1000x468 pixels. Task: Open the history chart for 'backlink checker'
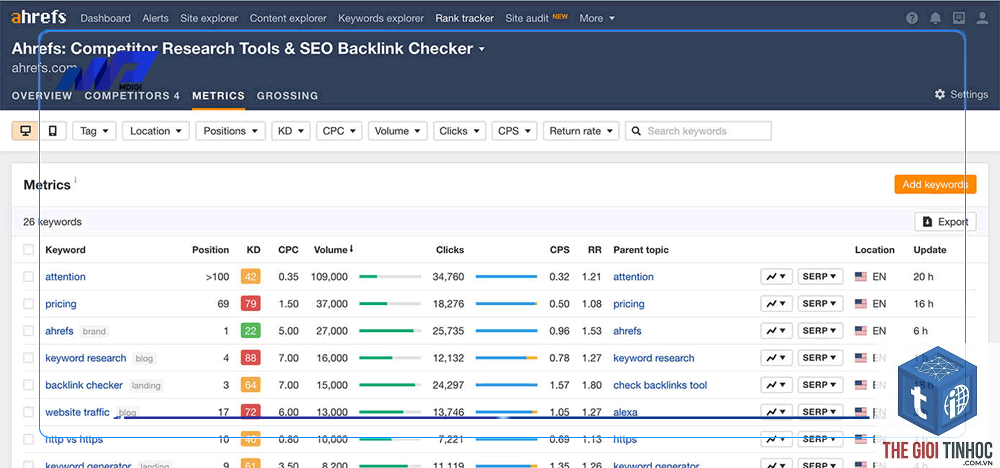776,385
